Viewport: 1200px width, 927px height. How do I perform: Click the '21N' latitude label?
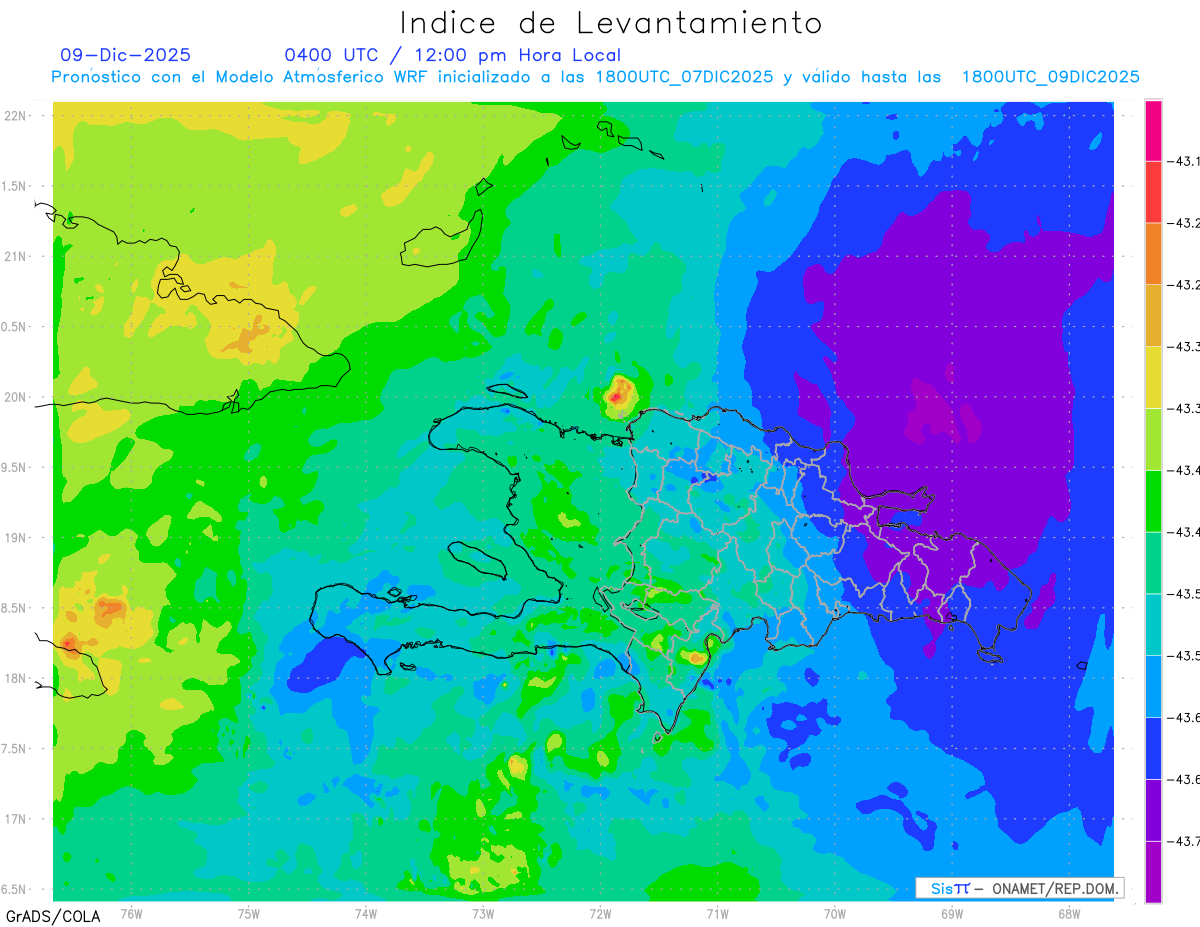(17, 257)
